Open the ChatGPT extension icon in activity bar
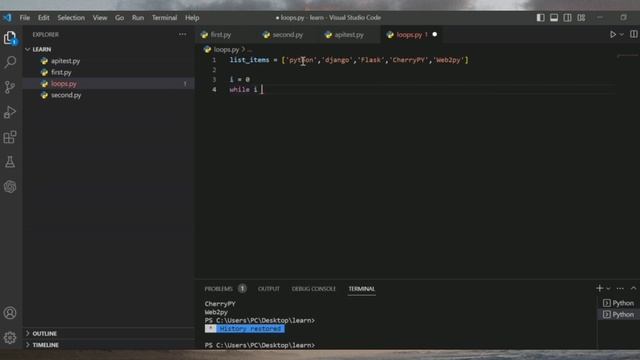 coord(10,187)
